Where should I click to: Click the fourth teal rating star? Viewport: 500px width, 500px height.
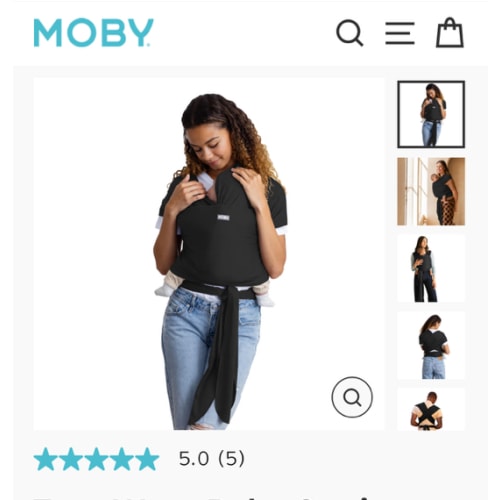(122, 459)
